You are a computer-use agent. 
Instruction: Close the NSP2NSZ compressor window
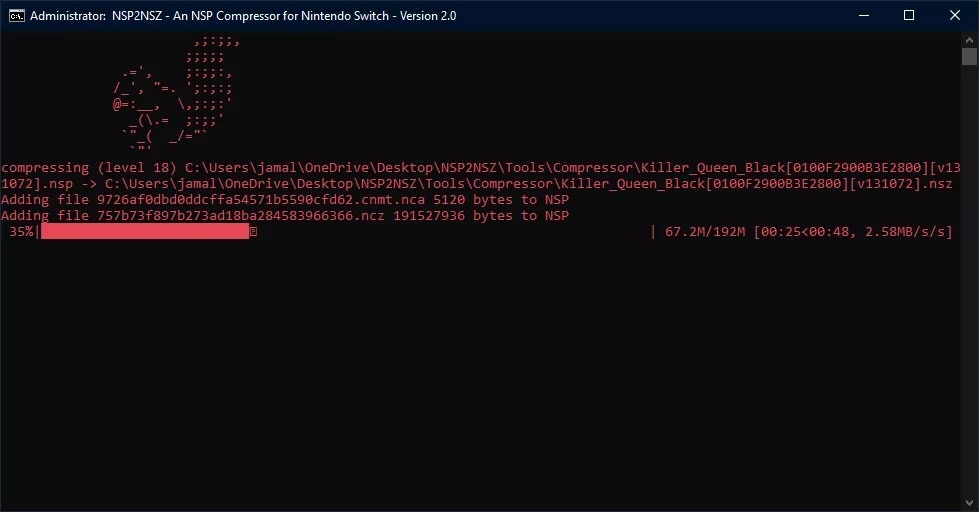955,15
